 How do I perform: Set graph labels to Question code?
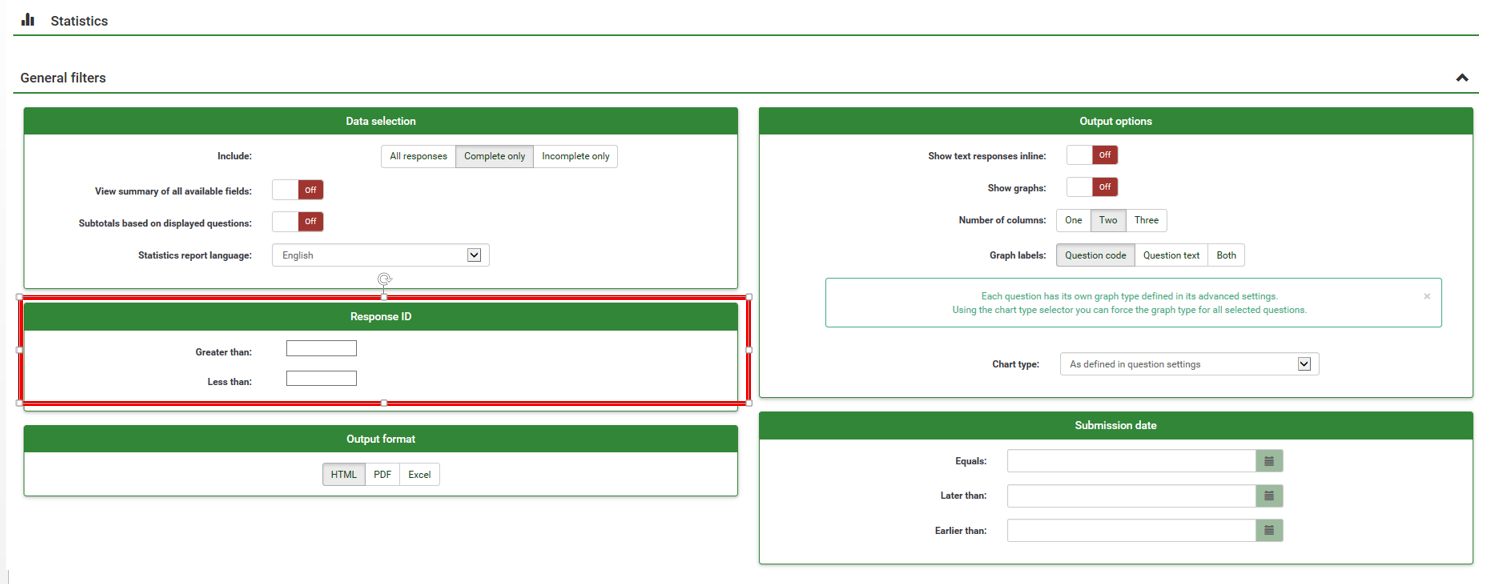click(x=1096, y=255)
